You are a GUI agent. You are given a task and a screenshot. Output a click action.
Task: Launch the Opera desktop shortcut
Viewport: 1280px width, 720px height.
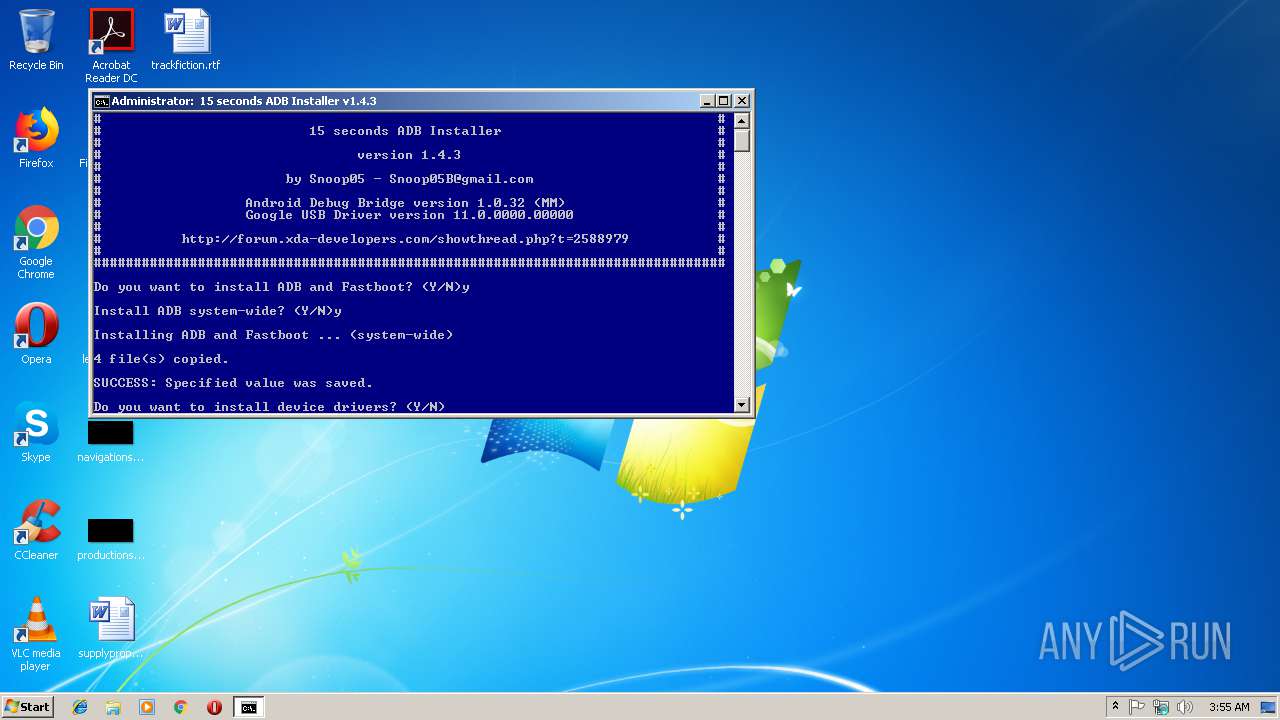pos(36,334)
